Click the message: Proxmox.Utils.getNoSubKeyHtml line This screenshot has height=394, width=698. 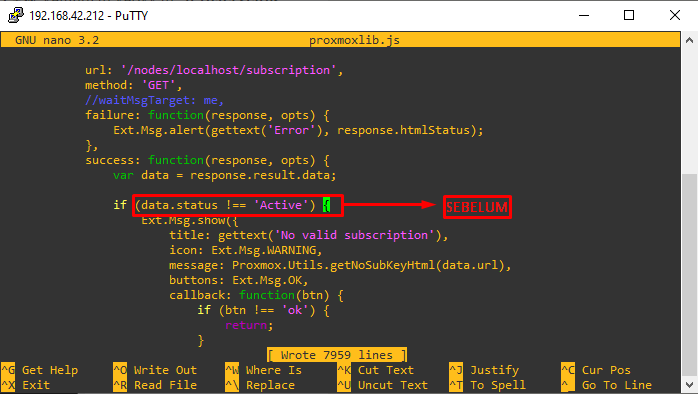340,265
